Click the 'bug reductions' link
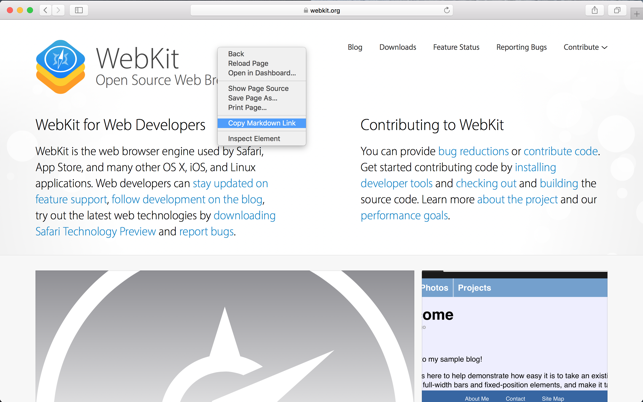643x402 pixels. 473,151
